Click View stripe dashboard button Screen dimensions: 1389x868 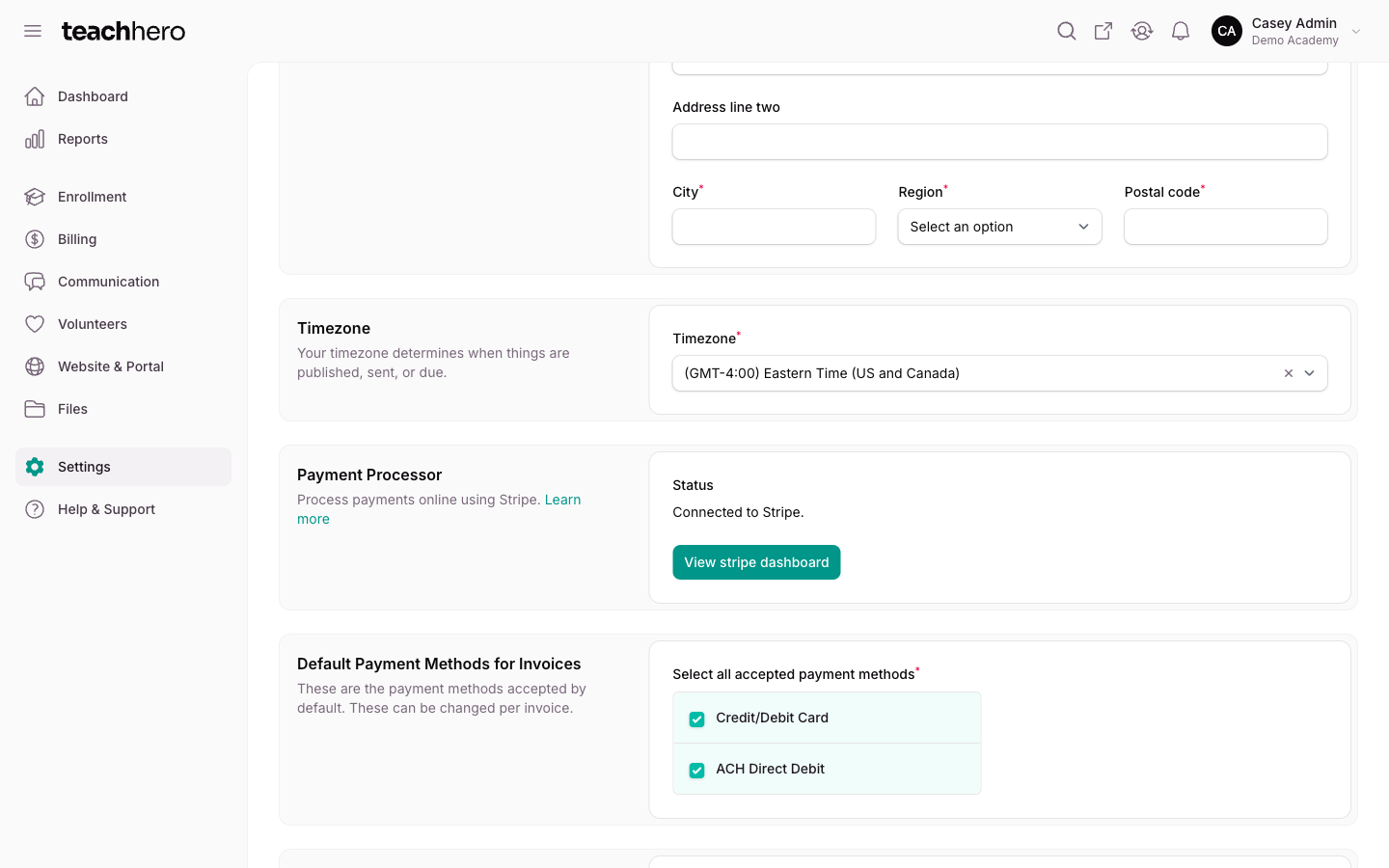tap(756, 562)
